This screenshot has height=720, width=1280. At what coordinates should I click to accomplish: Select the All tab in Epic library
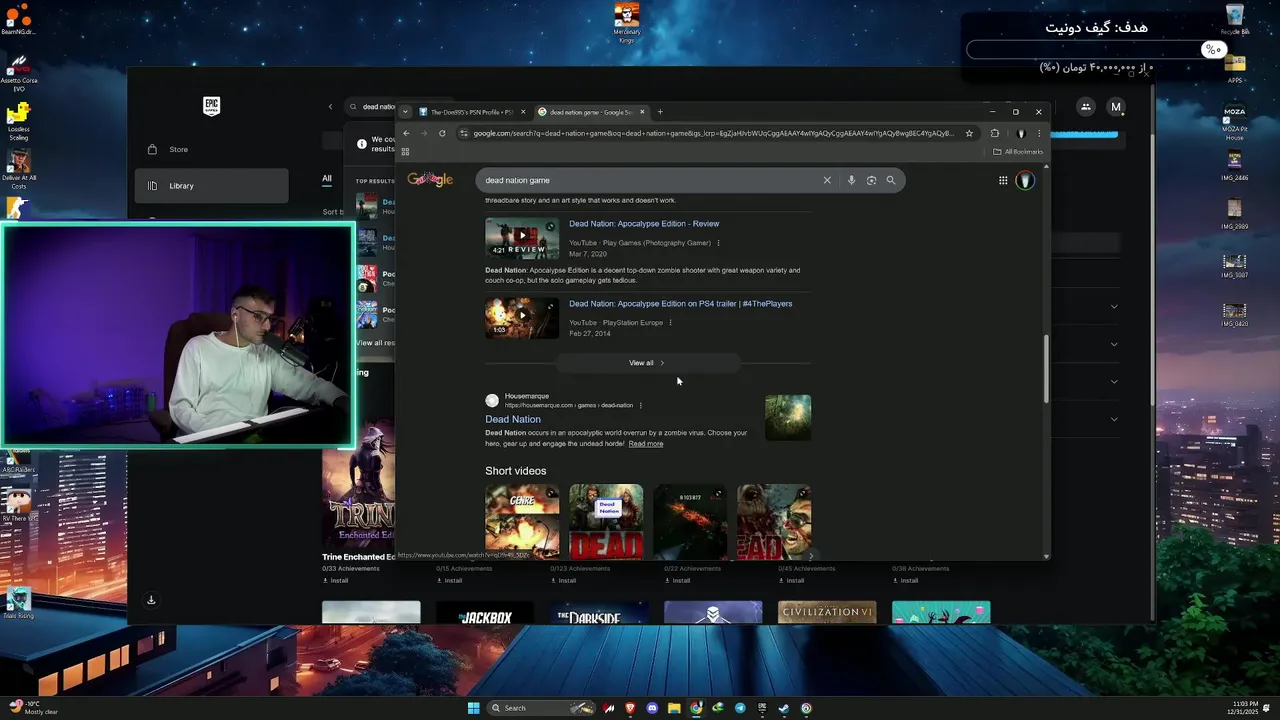(326, 179)
